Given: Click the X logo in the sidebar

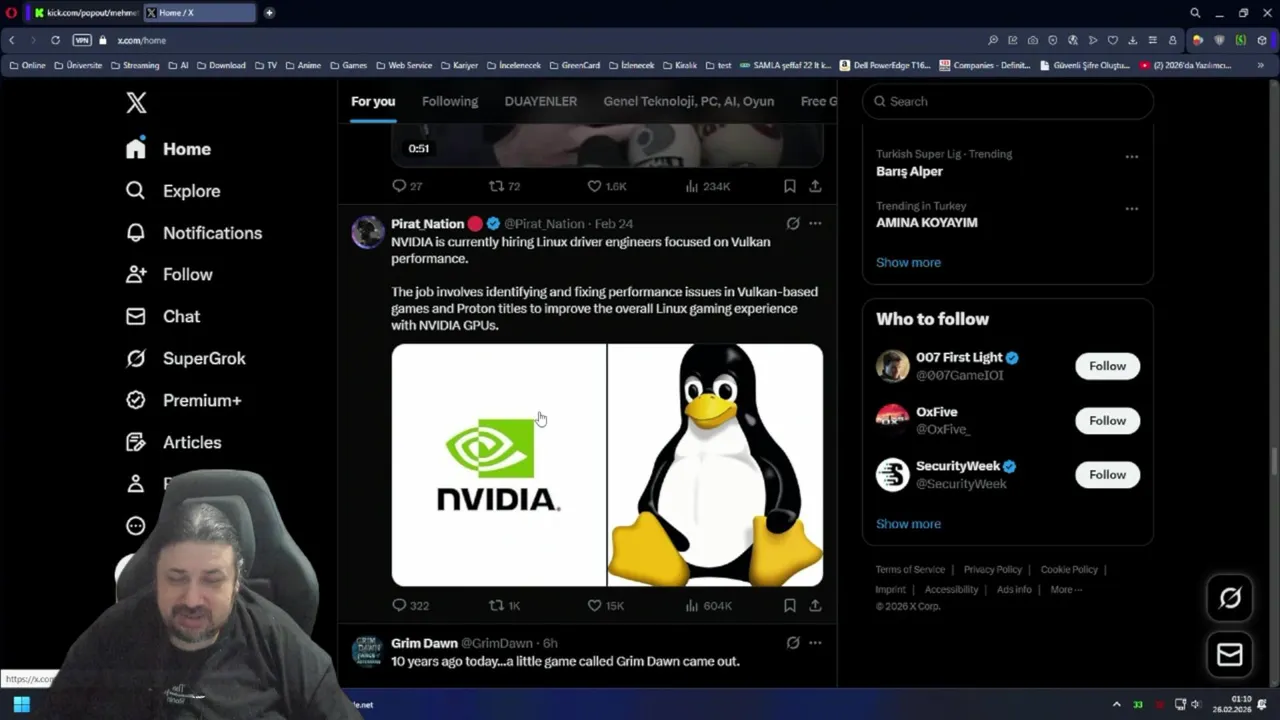Looking at the screenshot, I should (x=136, y=102).
